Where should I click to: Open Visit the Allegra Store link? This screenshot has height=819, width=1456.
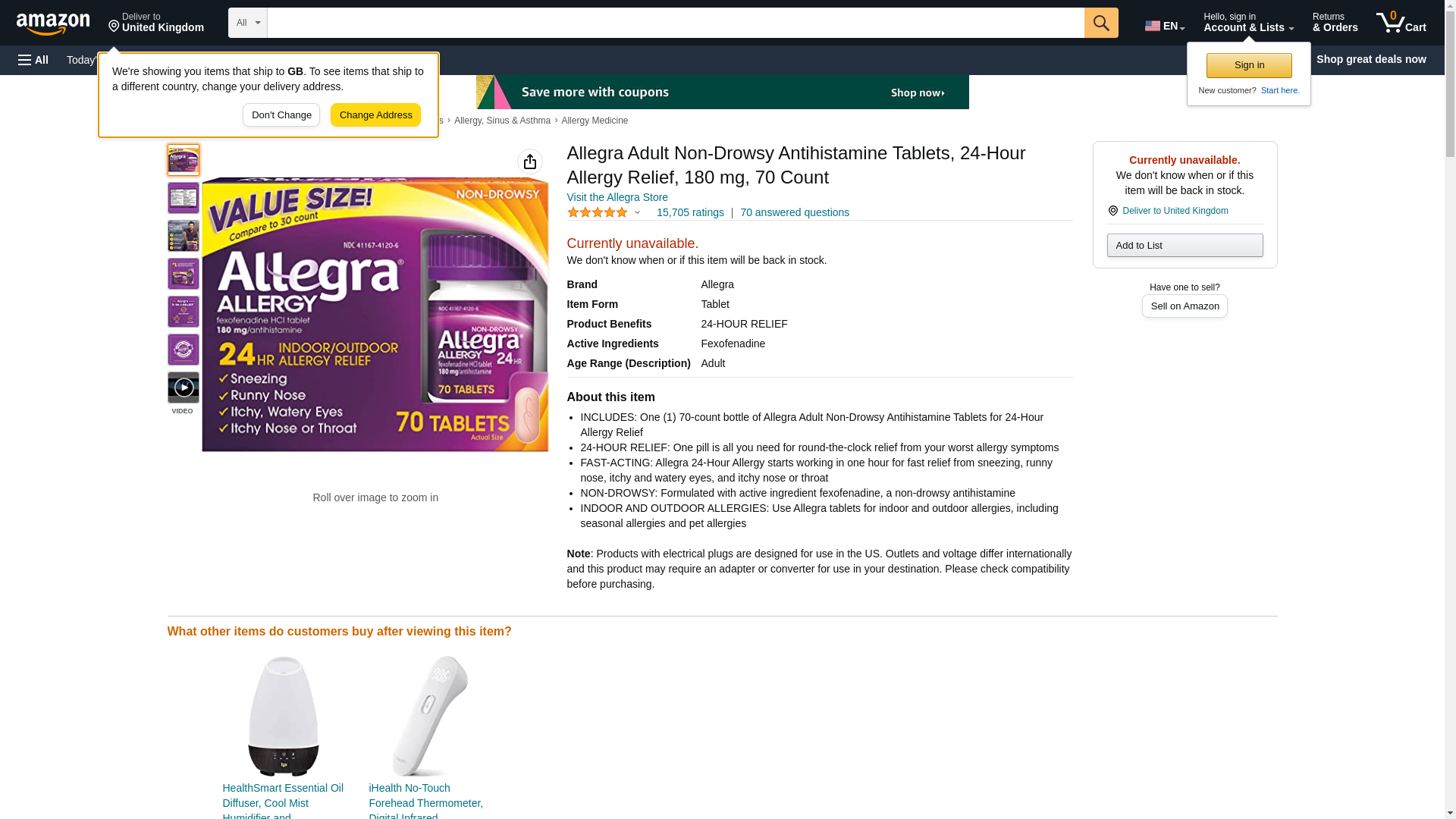click(x=617, y=197)
